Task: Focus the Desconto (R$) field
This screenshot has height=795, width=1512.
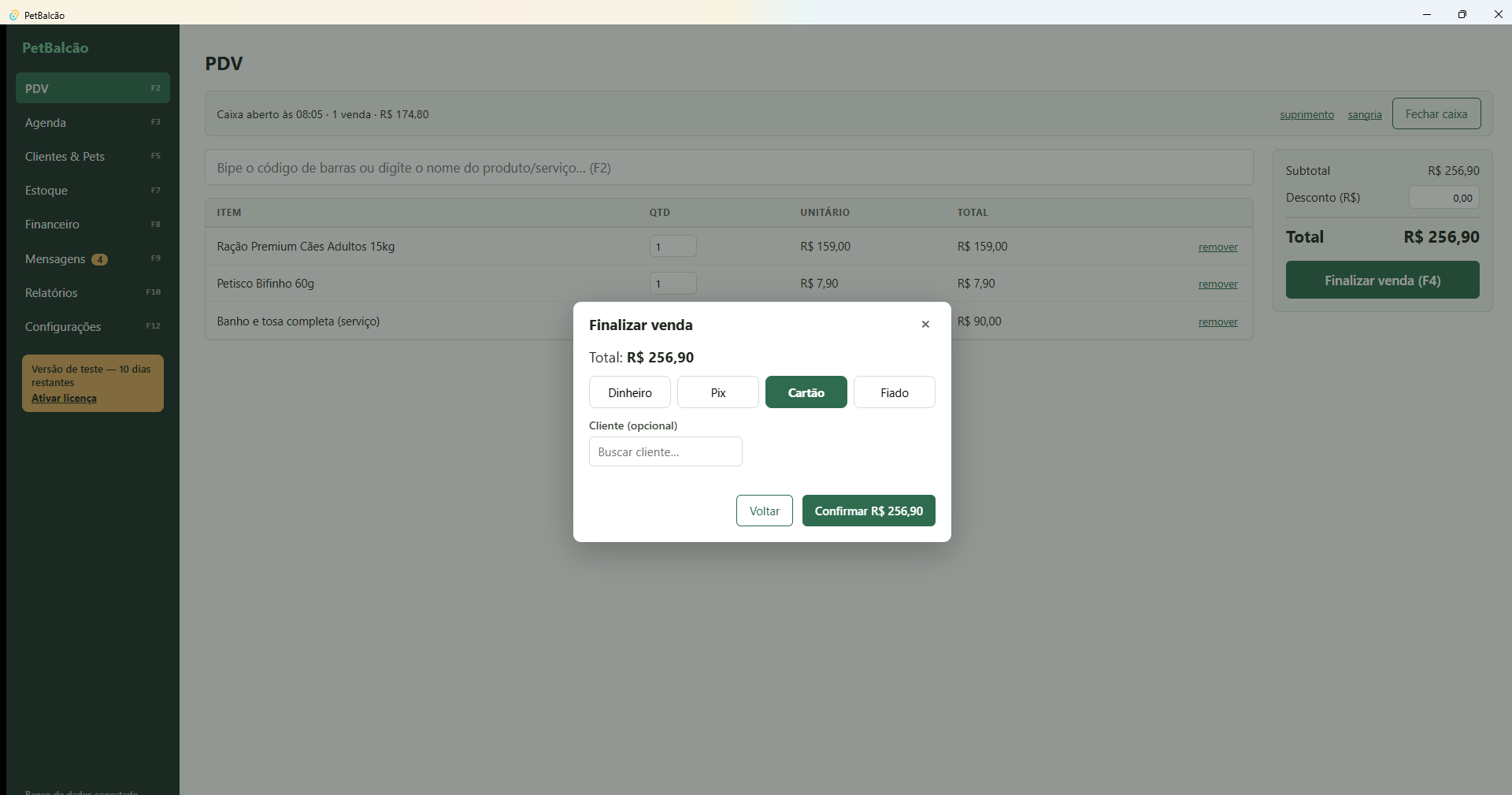Action: (1443, 198)
